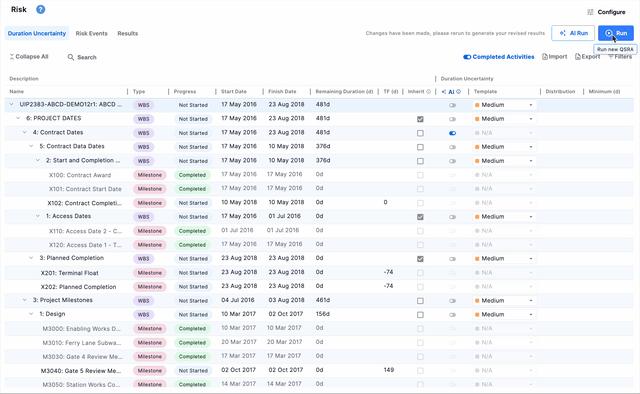This screenshot has width=640, height=394.
Task: Uncheck Inherit for 6: PROJECT DATES
Action: pyautogui.click(x=420, y=119)
